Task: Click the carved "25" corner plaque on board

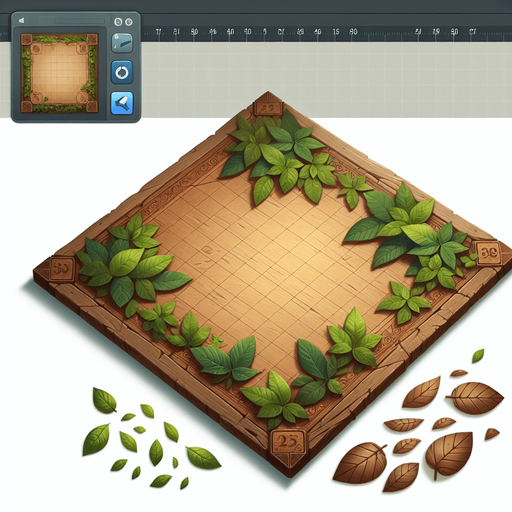Action: (287, 441)
